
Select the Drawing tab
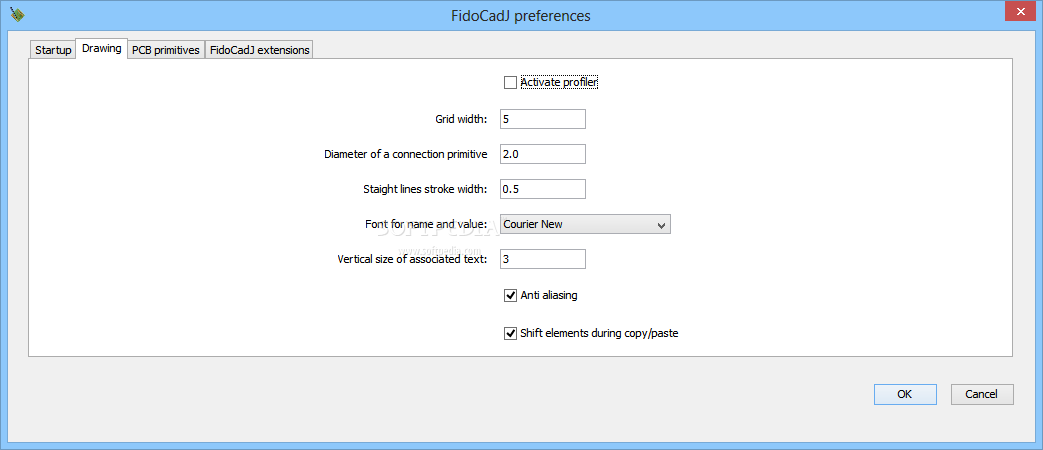[x=102, y=49]
